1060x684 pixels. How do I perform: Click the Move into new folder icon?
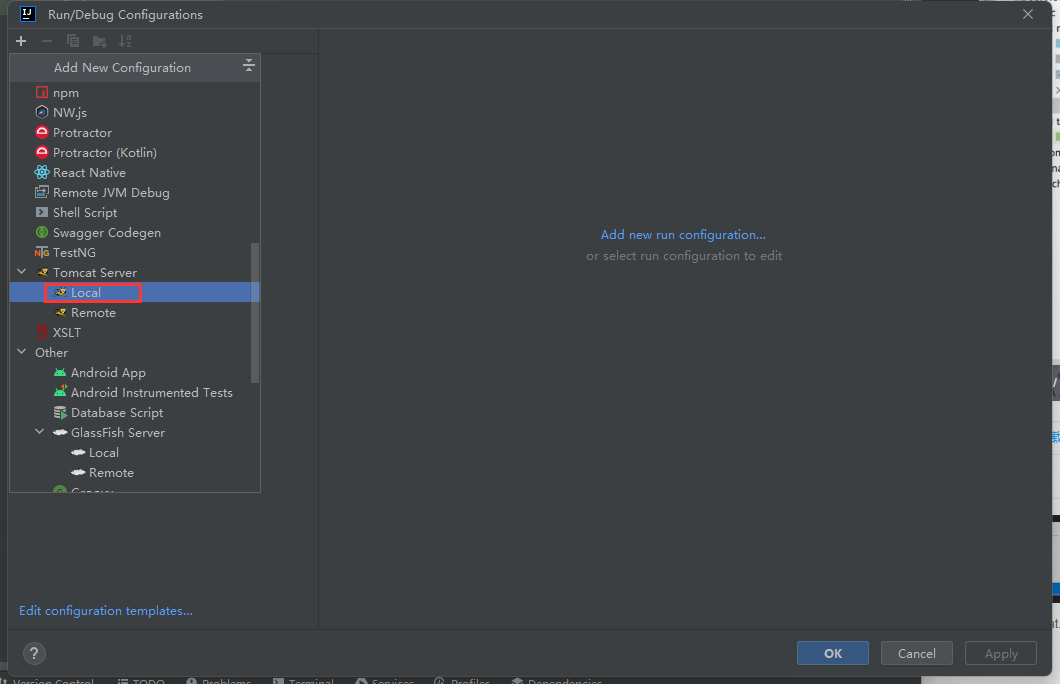(x=99, y=41)
